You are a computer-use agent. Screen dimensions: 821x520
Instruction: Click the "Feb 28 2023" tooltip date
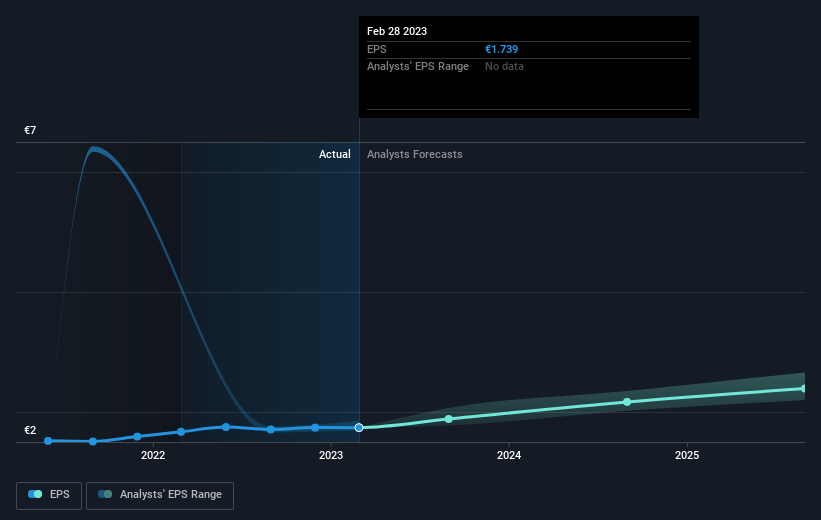point(397,31)
